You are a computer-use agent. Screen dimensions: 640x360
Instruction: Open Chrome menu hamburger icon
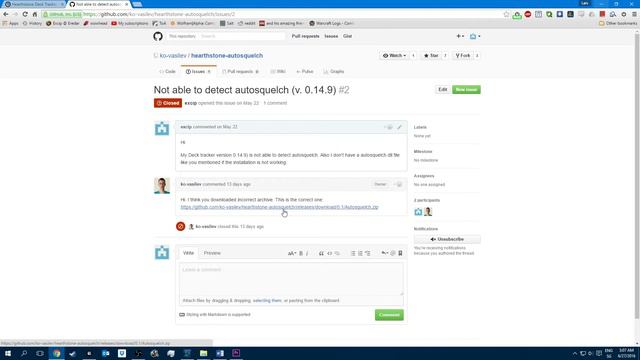634,14
